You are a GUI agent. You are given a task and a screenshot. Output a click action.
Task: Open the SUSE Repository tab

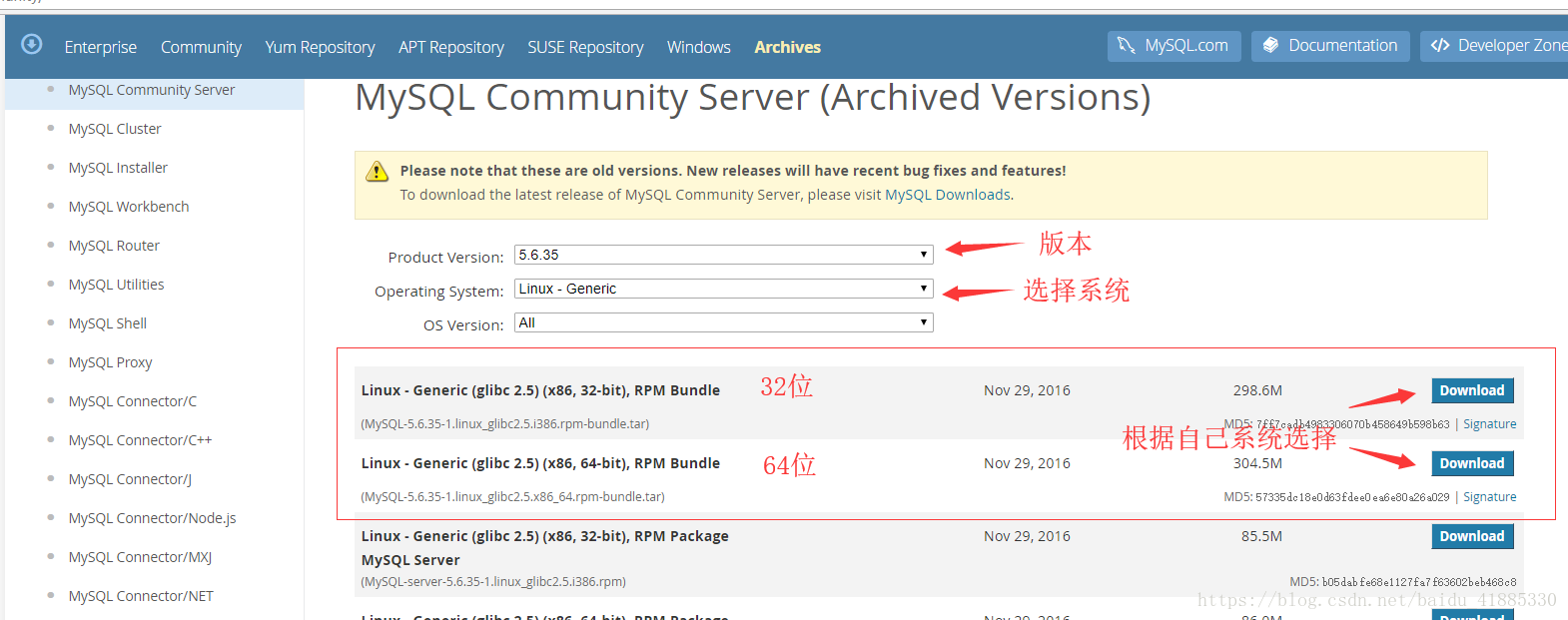pos(585,47)
